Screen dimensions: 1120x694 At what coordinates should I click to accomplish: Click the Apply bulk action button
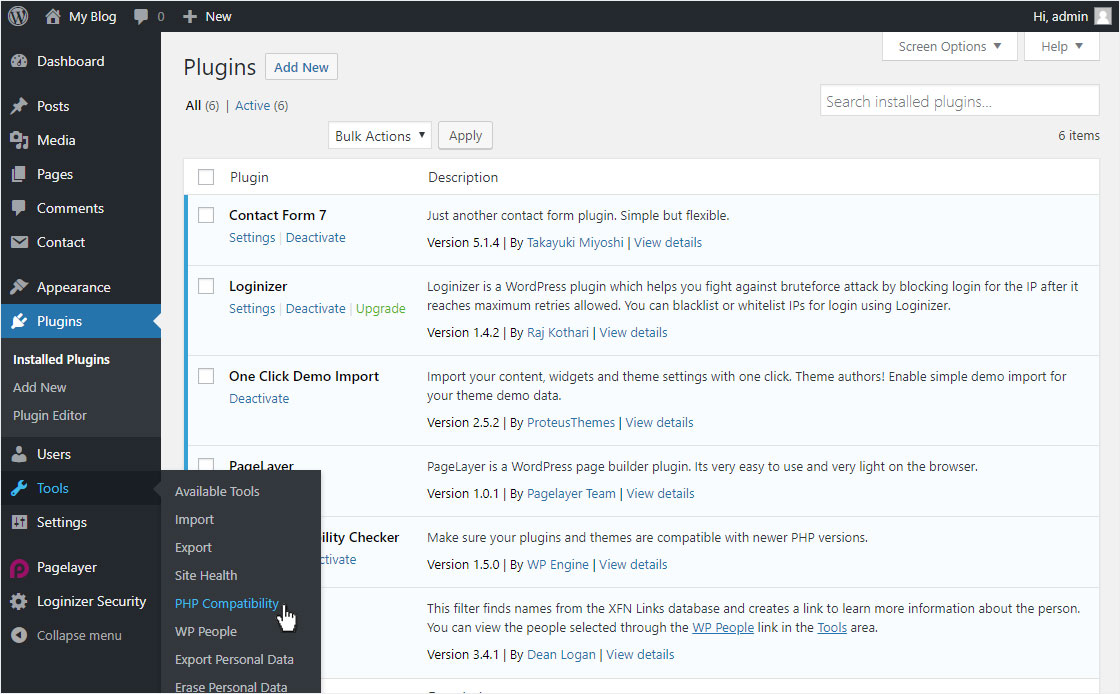tap(465, 136)
